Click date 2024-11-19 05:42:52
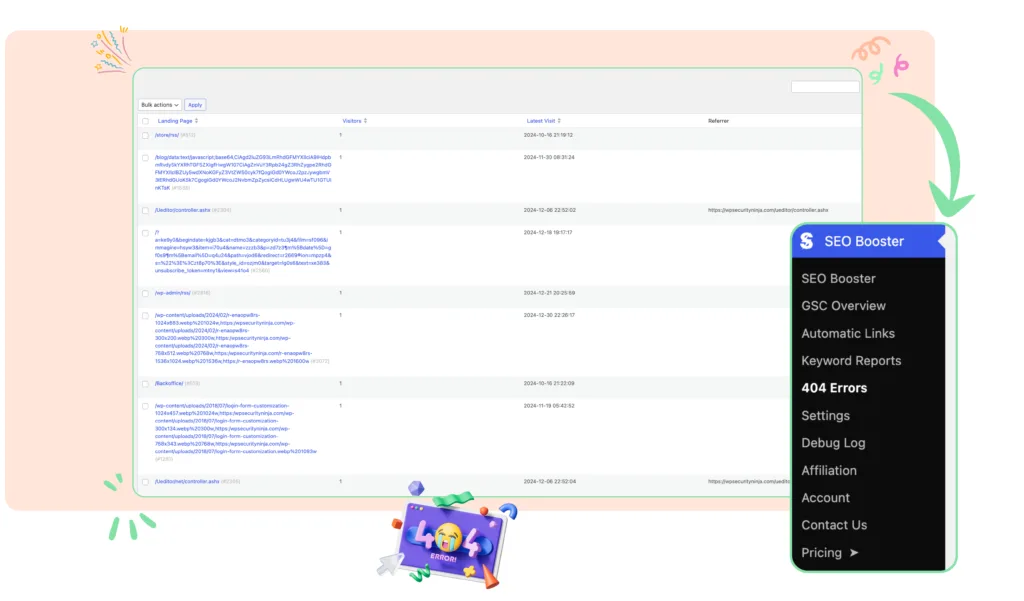1024x601 pixels. click(x=549, y=406)
